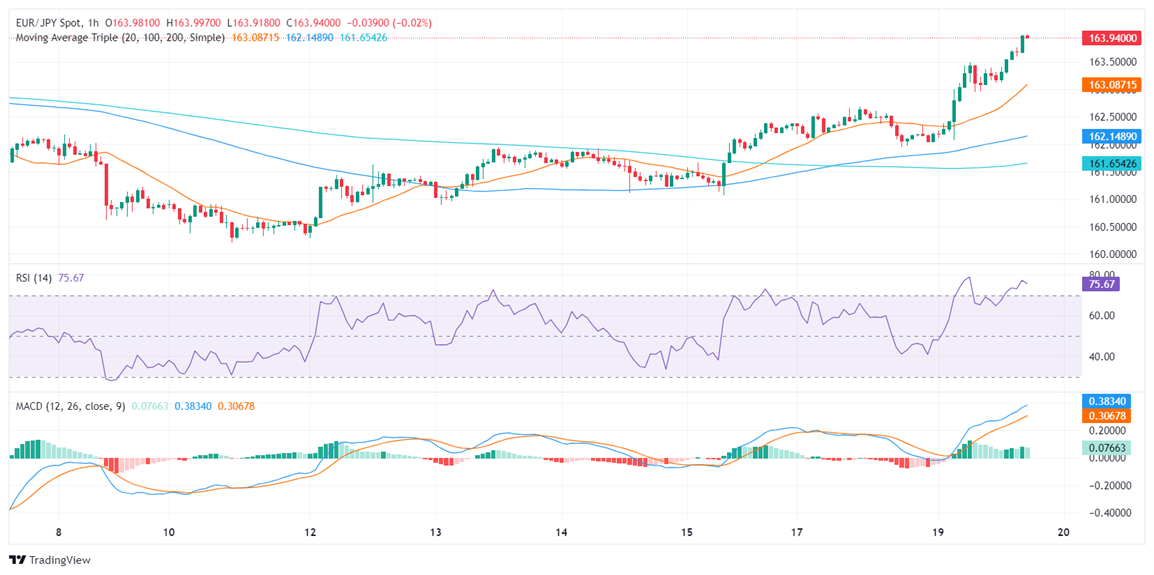The image size is (1154, 575).
Task: Click date 19 on the time axis
Action: pos(938,533)
